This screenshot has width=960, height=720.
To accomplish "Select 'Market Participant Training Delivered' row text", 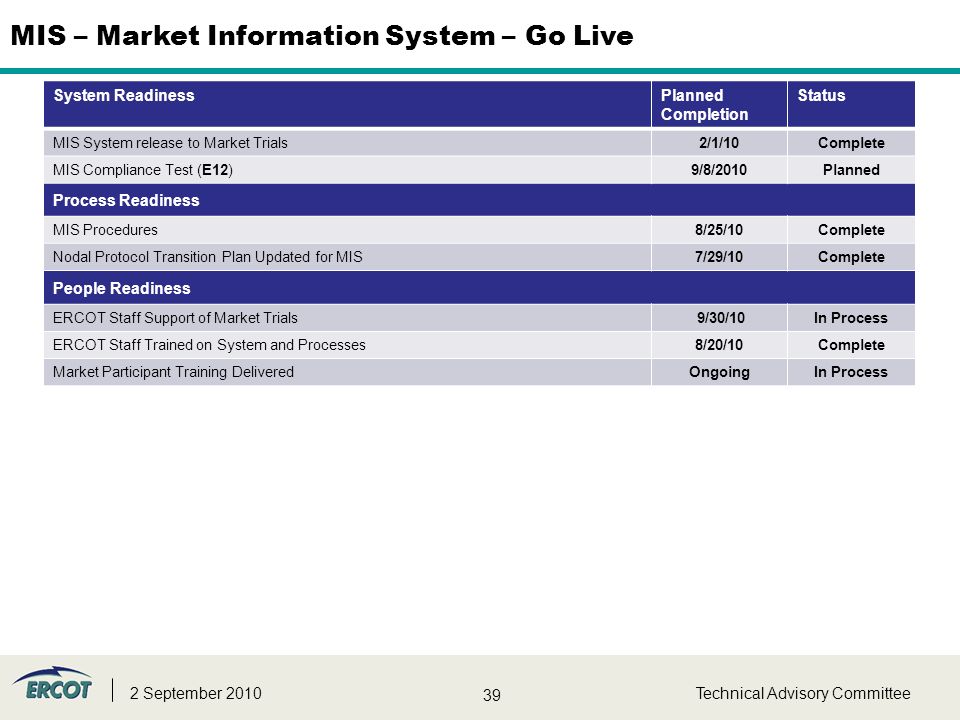I will click(x=173, y=372).
